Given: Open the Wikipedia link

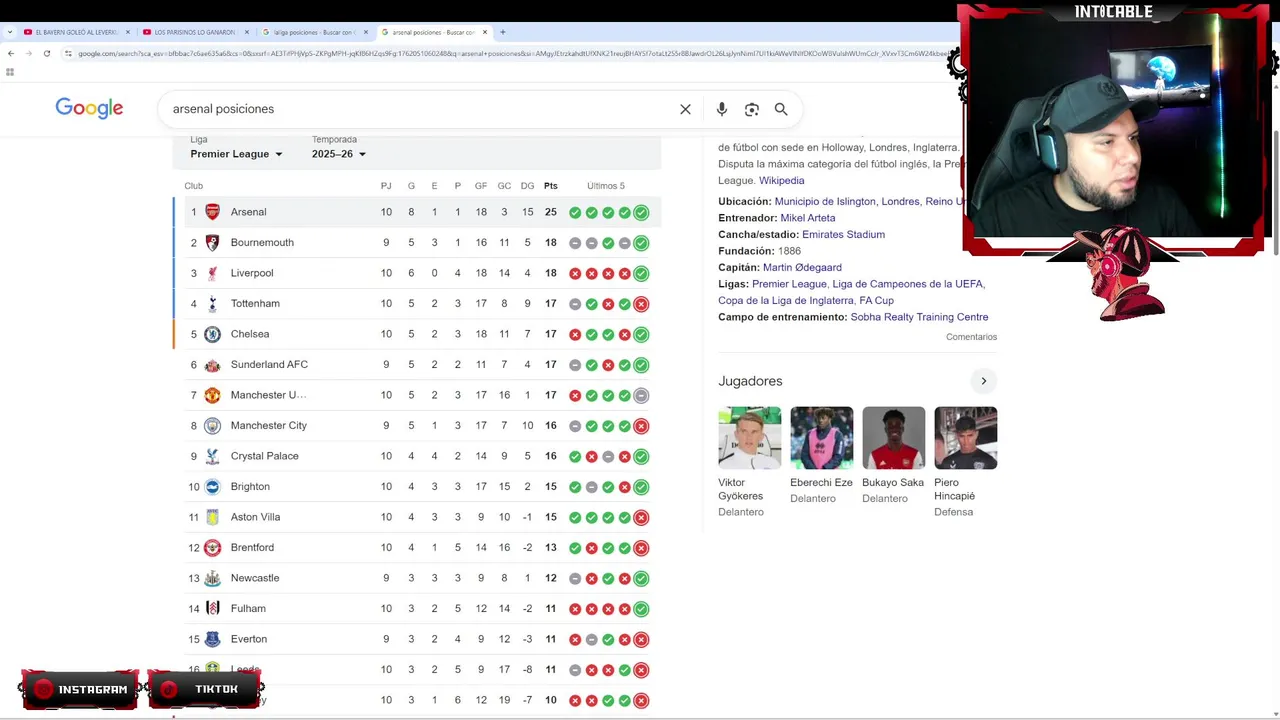Looking at the screenshot, I should (x=781, y=181).
